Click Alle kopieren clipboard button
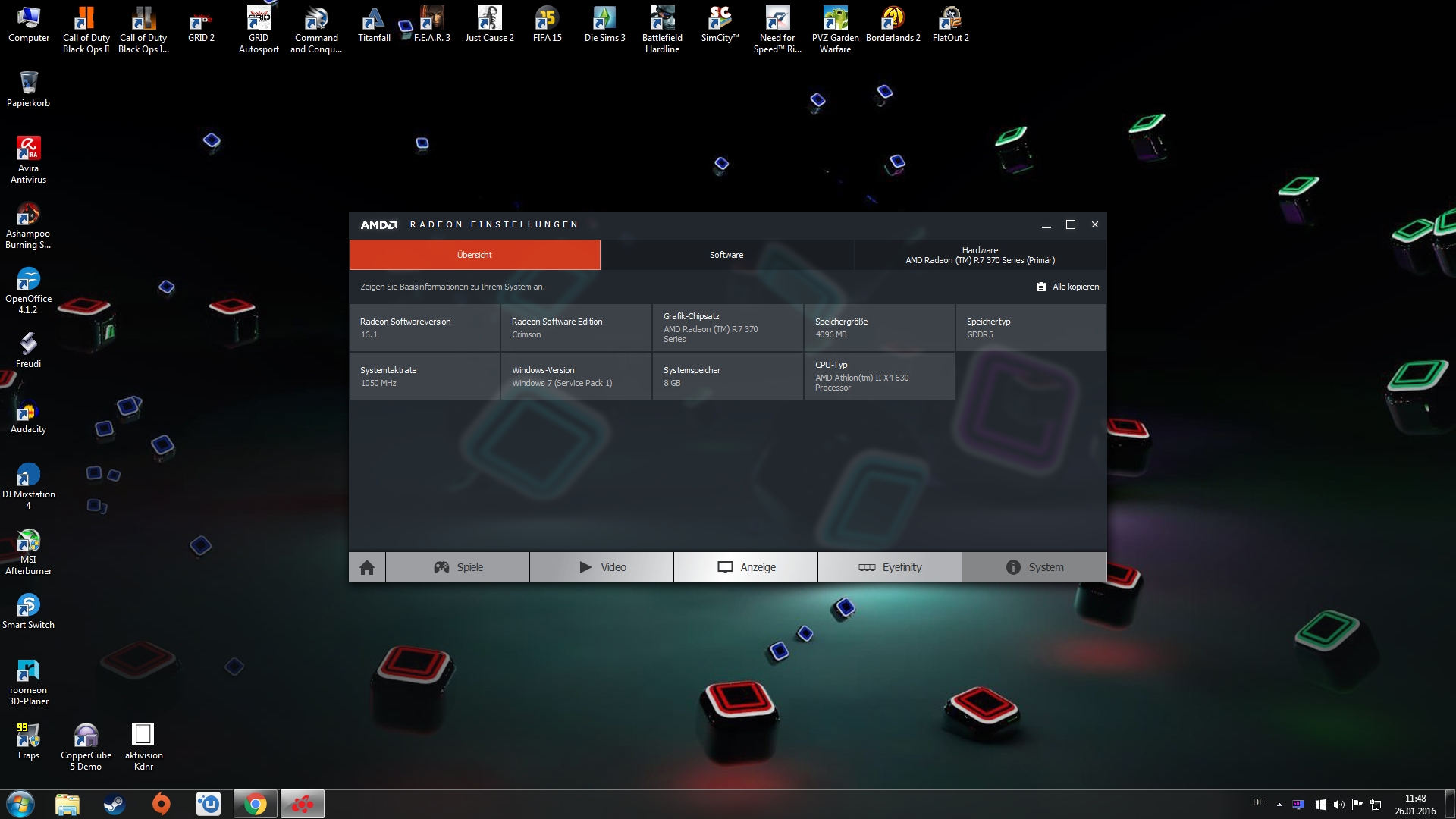 pyautogui.click(x=1068, y=287)
